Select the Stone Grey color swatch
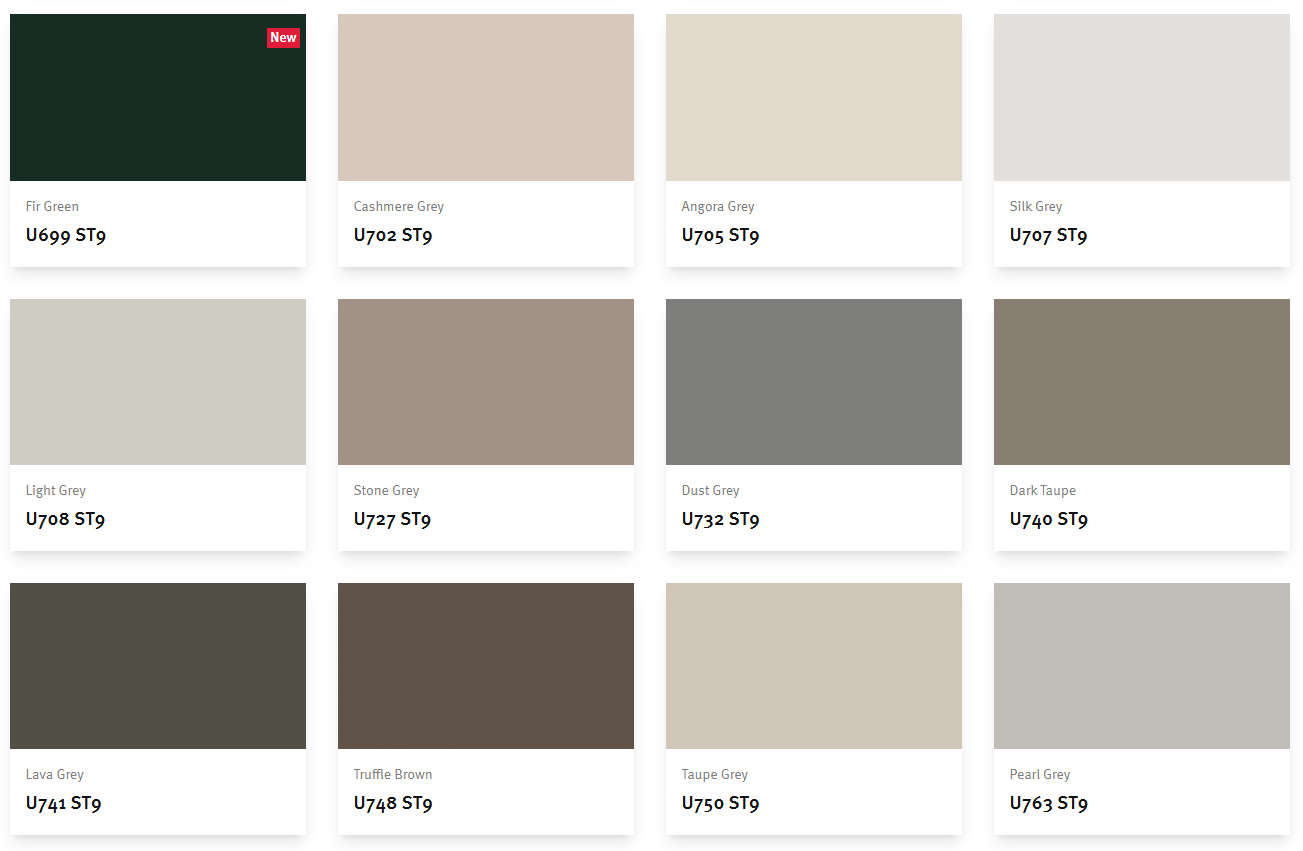 click(x=486, y=382)
